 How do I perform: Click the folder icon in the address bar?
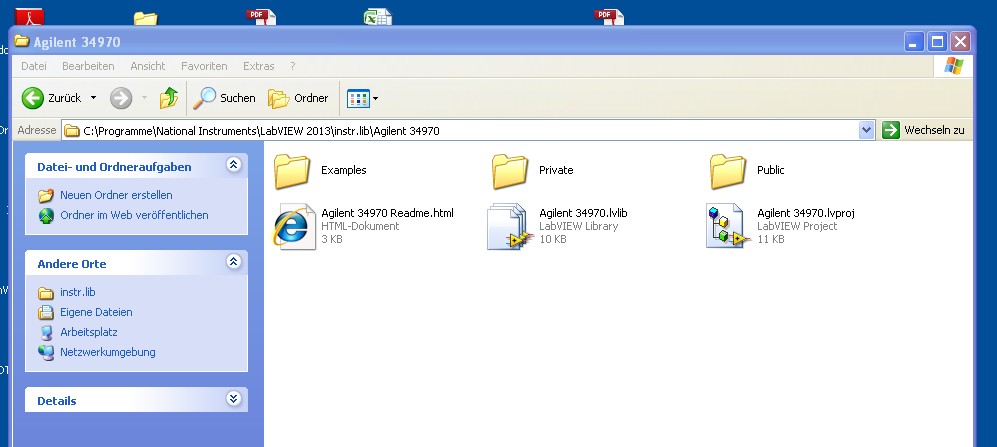click(x=72, y=131)
